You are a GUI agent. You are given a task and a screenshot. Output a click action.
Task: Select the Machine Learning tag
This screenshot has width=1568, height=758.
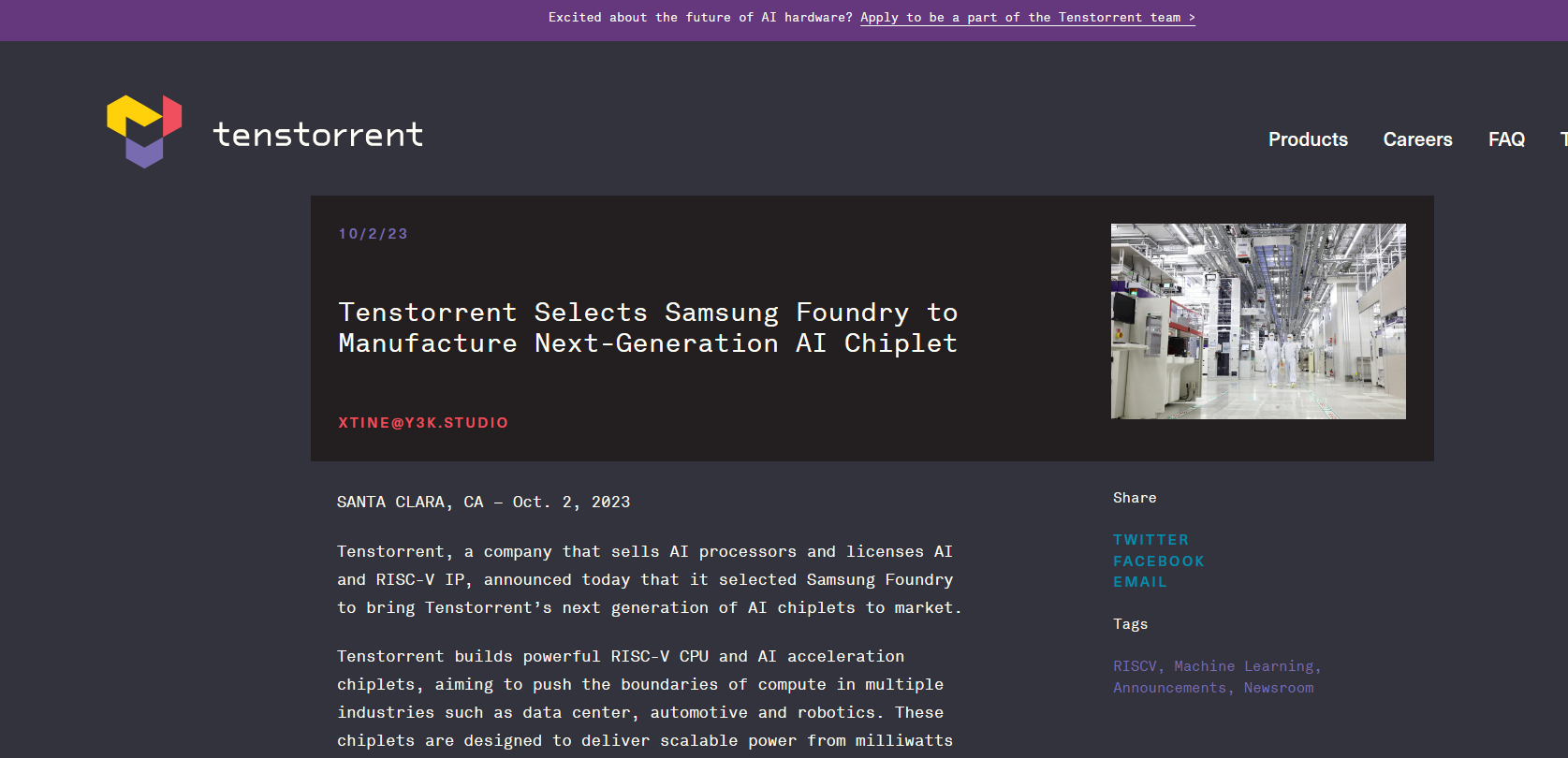point(1244,666)
